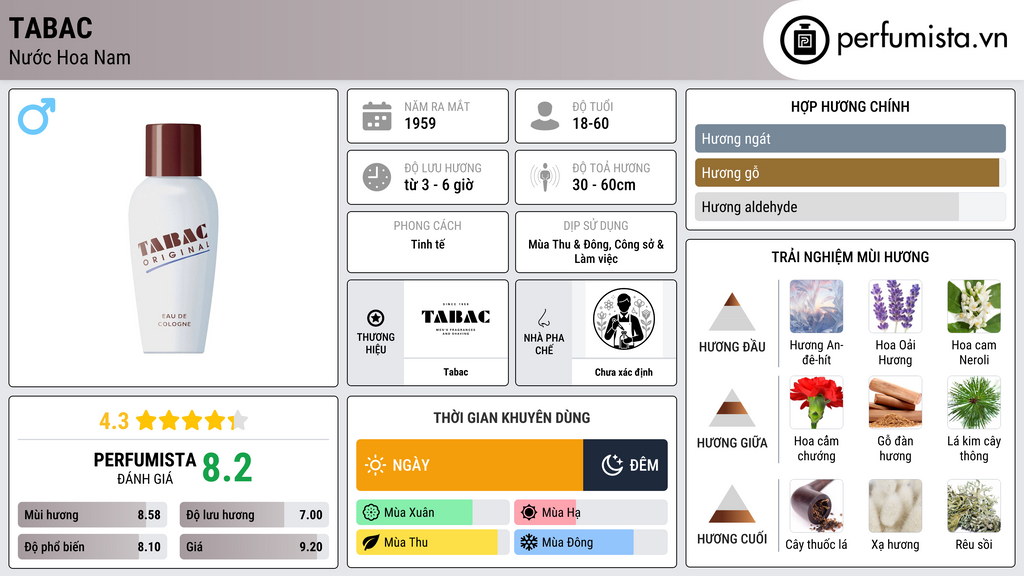Click the Độ lưu hương 7.00 score bar
The image size is (1024, 576).
[x=254, y=515]
